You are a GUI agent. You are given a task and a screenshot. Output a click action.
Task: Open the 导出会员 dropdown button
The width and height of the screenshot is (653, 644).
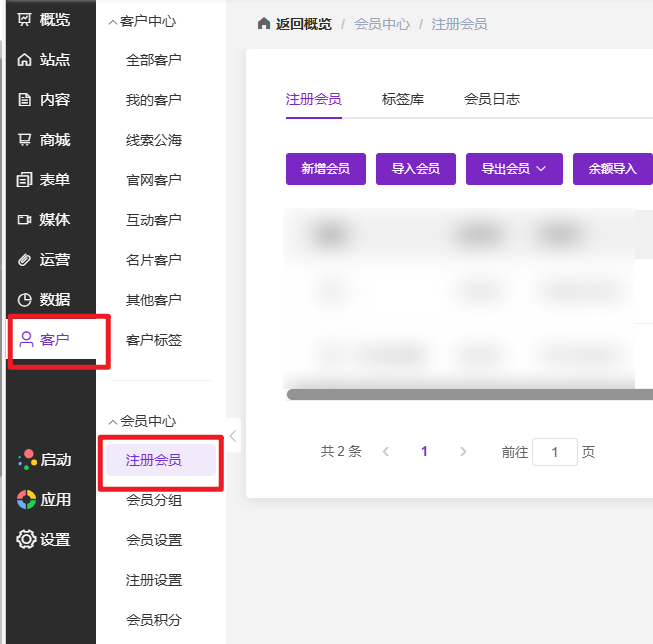[x=514, y=169]
